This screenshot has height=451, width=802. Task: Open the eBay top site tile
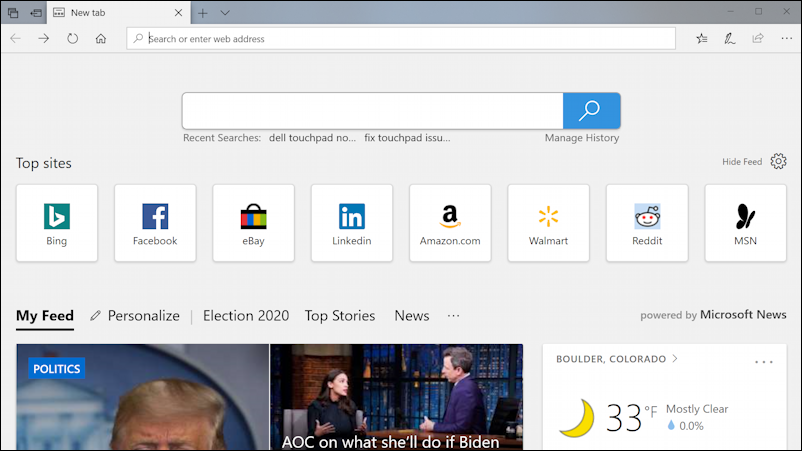(254, 223)
